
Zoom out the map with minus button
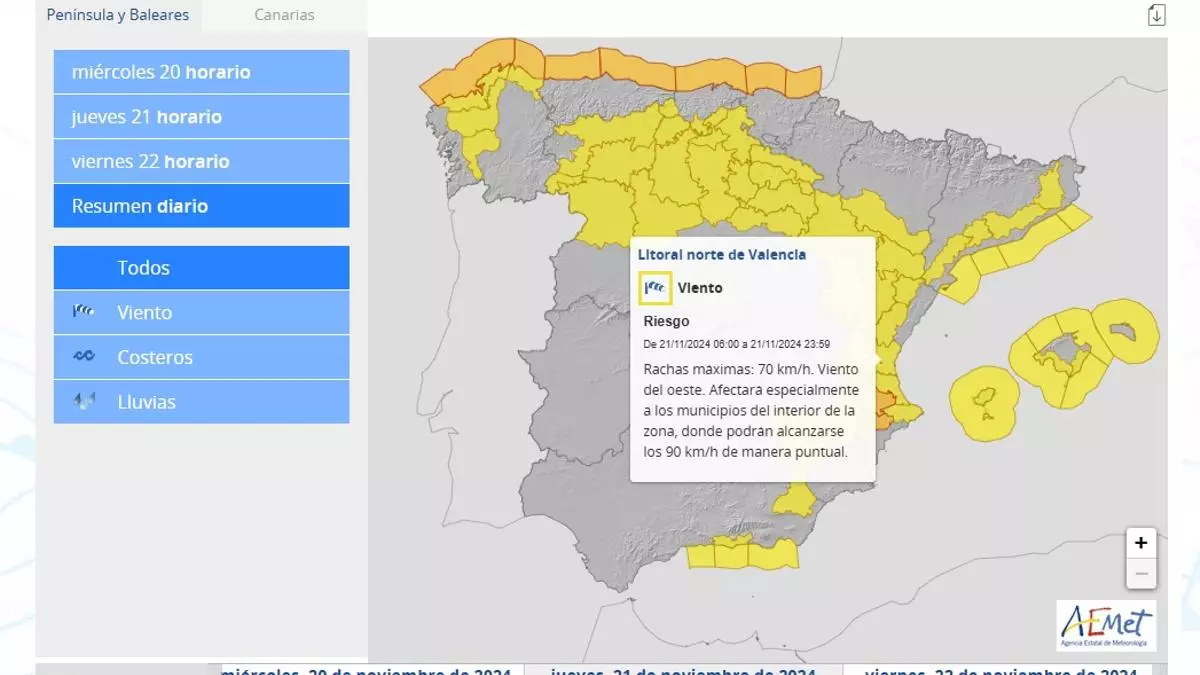click(1140, 575)
